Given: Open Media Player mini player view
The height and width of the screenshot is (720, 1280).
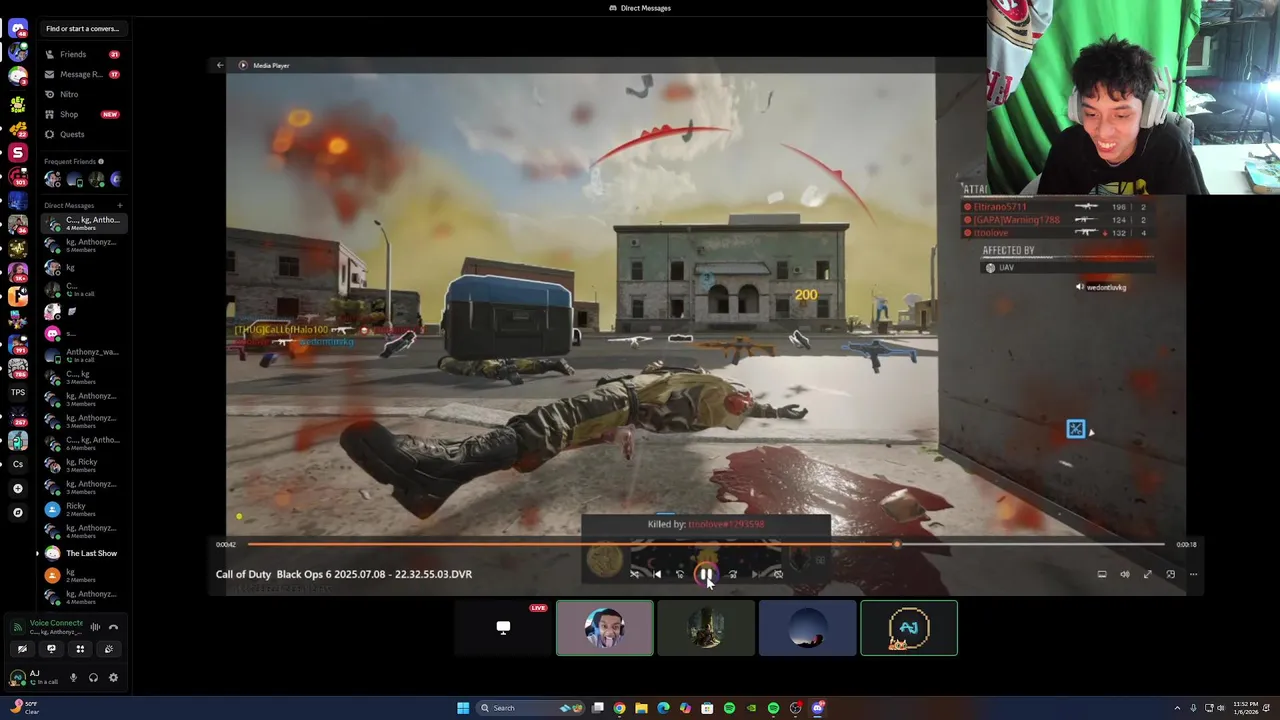Looking at the screenshot, I should [x=1171, y=574].
